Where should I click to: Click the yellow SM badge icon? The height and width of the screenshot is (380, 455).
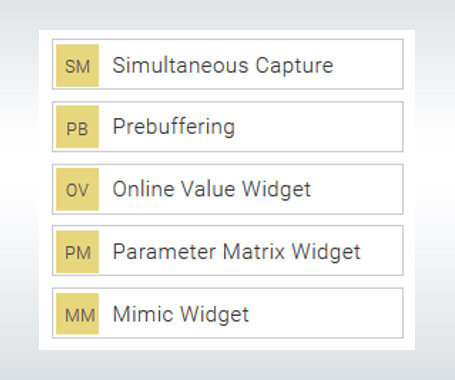pos(77,65)
